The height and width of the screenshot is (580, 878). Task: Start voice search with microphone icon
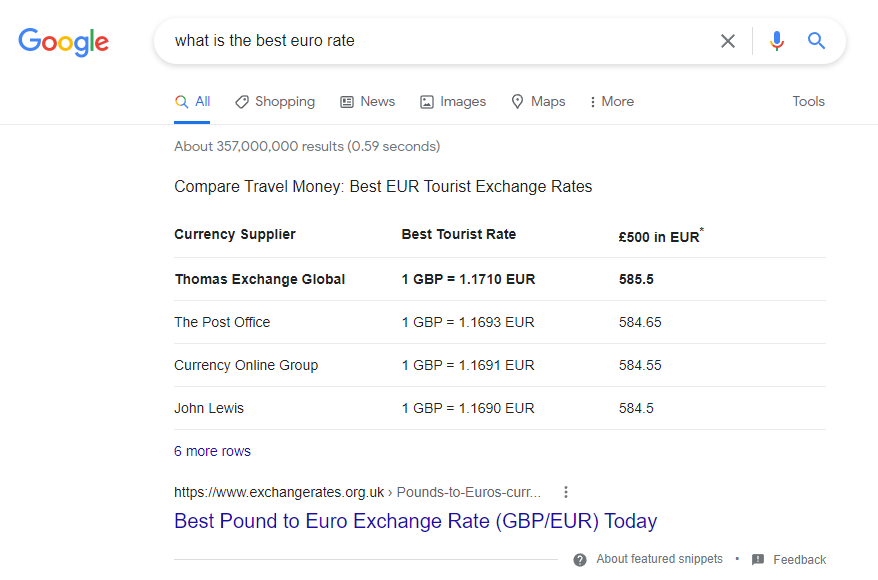777,41
